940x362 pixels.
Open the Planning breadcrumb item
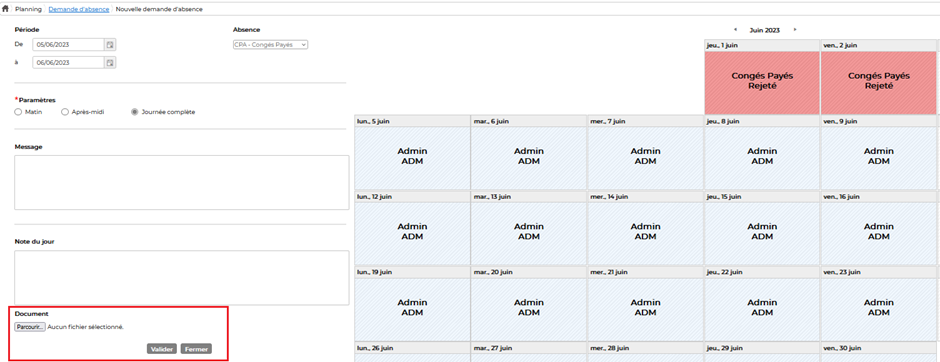[28, 10]
